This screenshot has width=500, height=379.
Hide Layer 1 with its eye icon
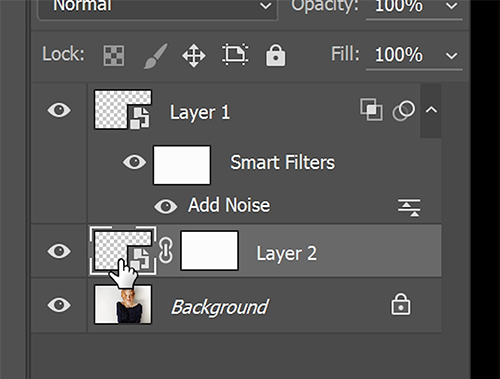(59, 110)
